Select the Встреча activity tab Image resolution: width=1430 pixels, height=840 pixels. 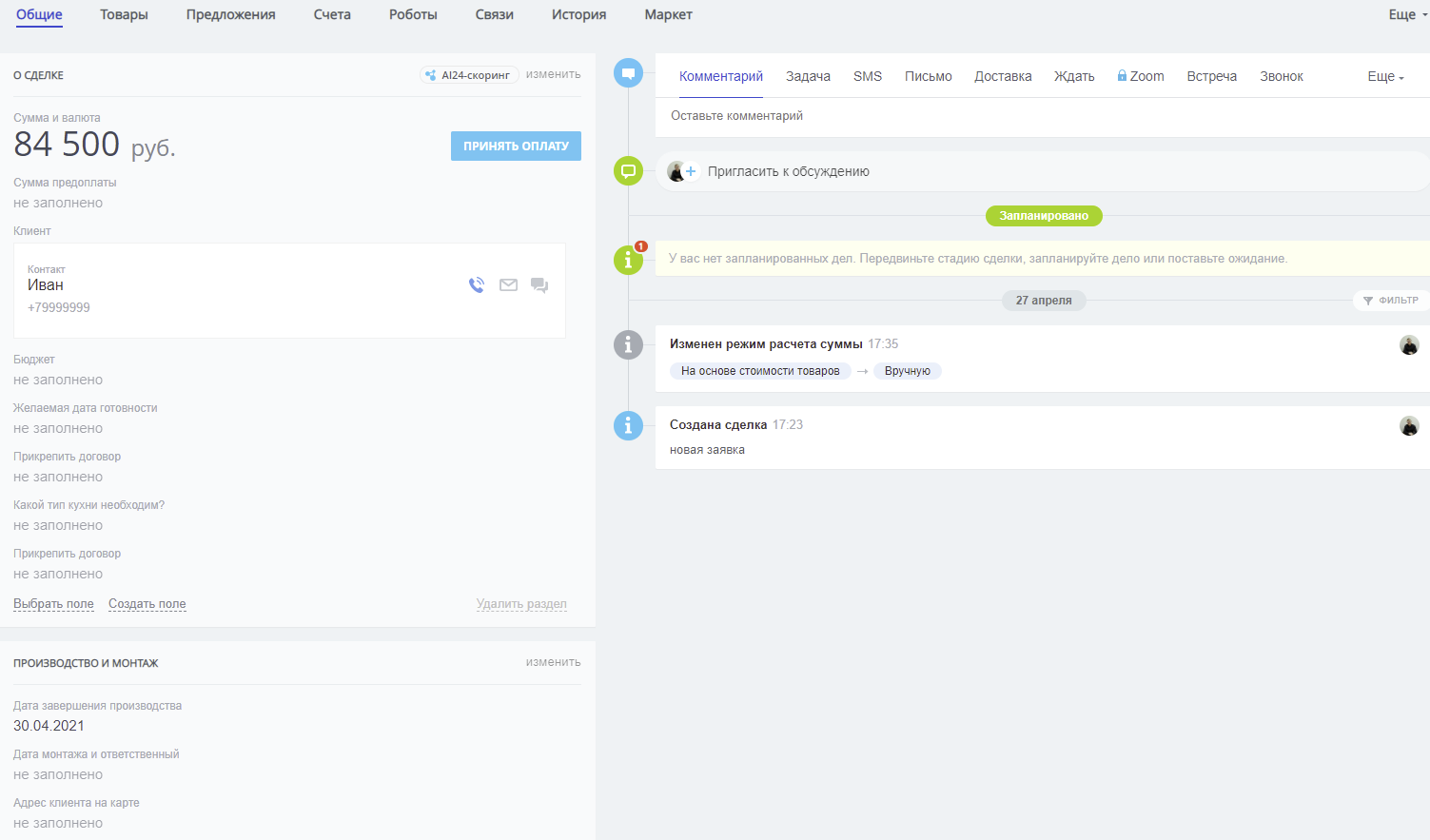coord(1212,76)
